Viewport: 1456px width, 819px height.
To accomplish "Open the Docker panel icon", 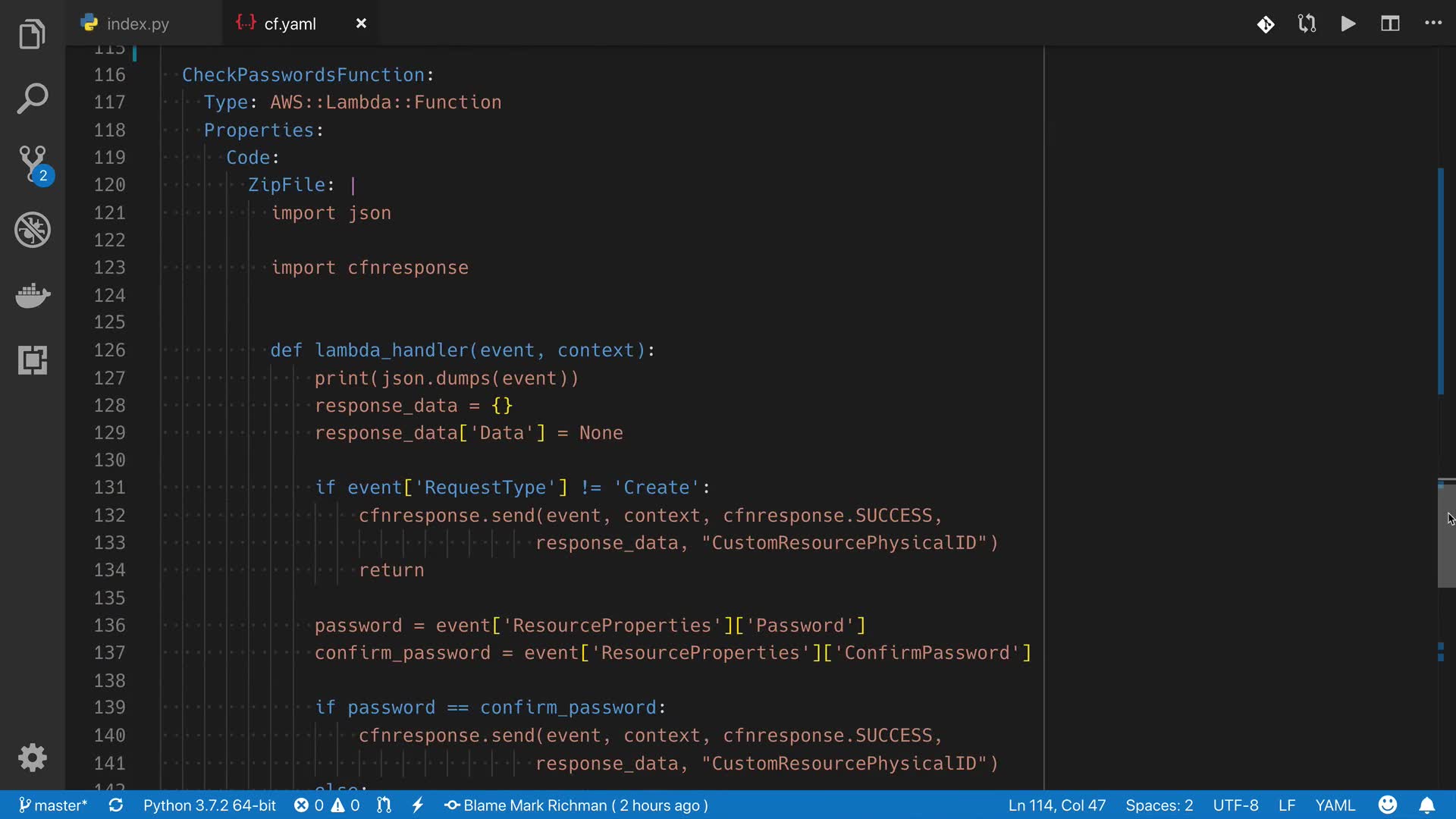I will (32, 295).
